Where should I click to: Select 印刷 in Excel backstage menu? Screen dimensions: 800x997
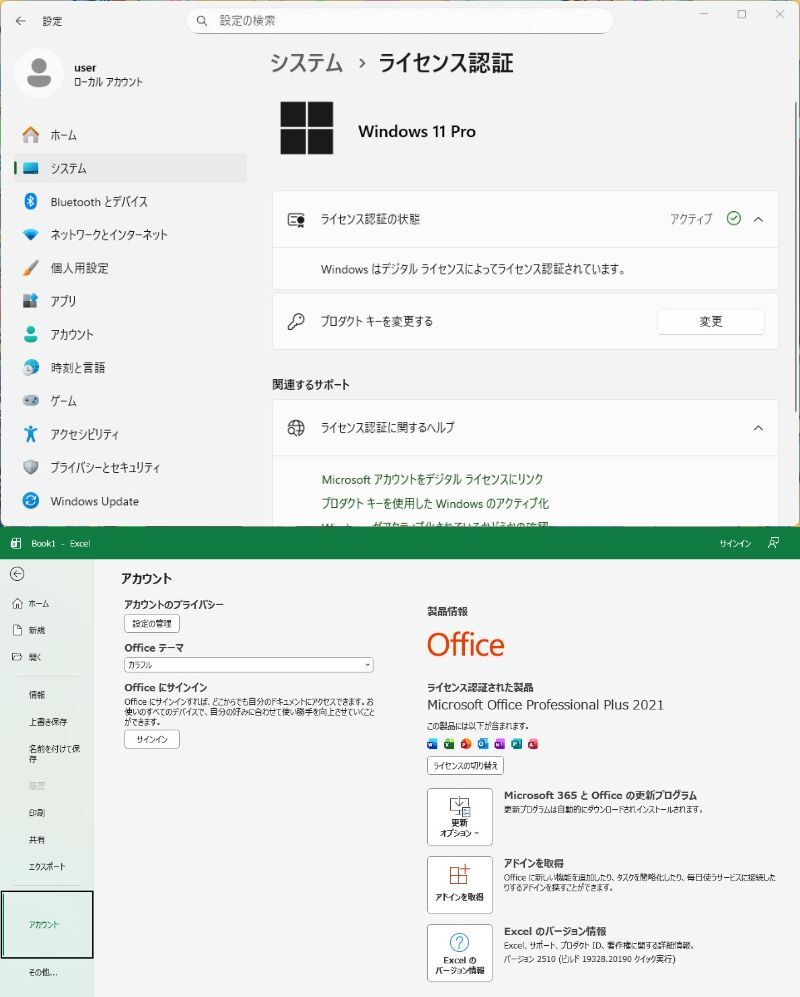(47, 813)
